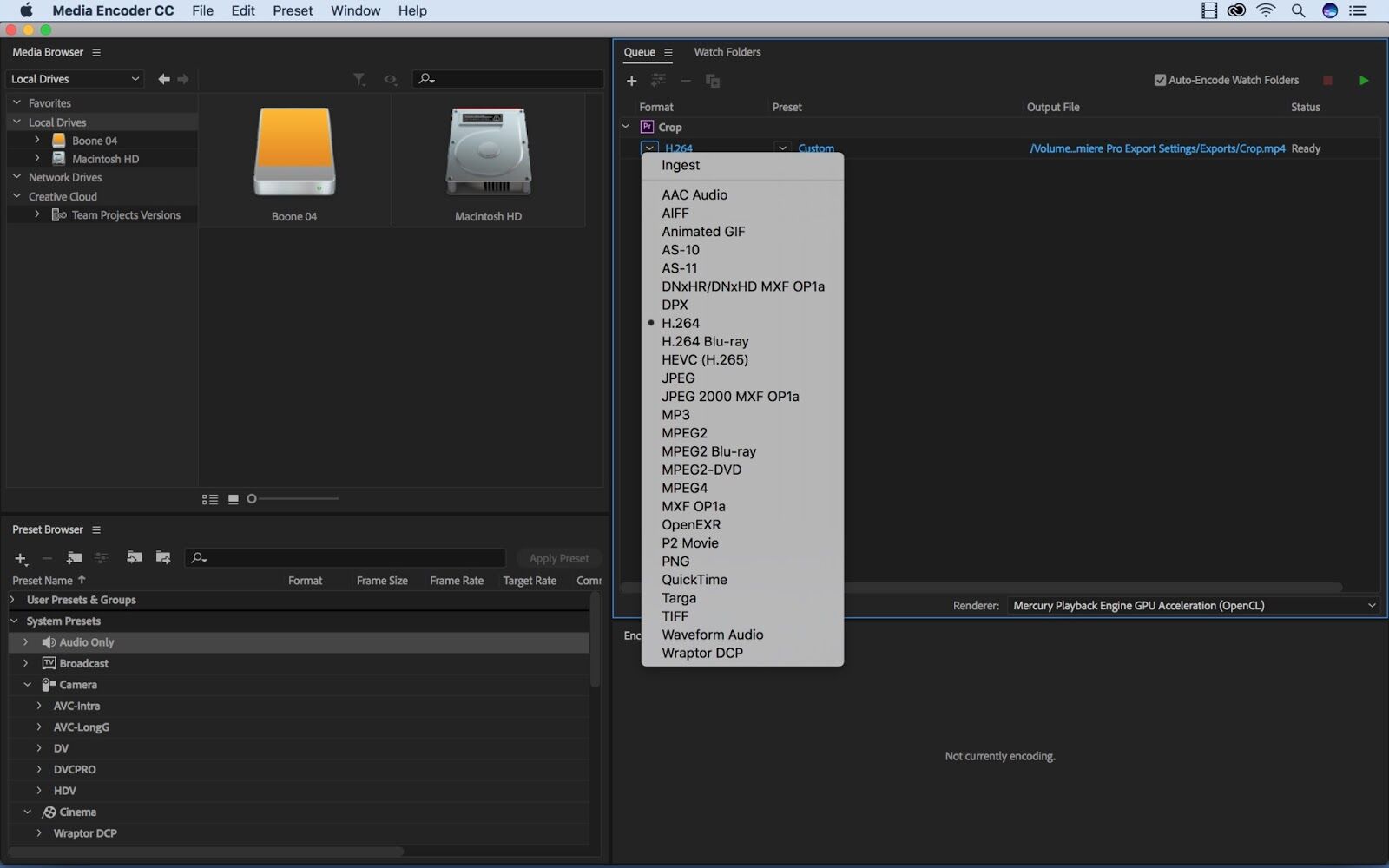The image size is (1389, 868).
Task: Go forward with Media Browser right arrow
Action: point(183,79)
